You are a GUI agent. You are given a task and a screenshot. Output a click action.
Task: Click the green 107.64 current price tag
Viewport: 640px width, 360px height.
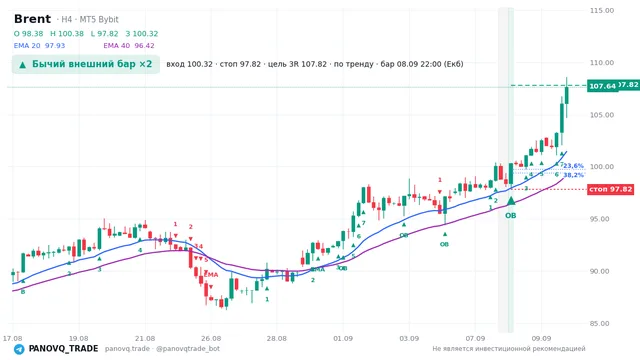pyautogui.click(x=602, y=86)
